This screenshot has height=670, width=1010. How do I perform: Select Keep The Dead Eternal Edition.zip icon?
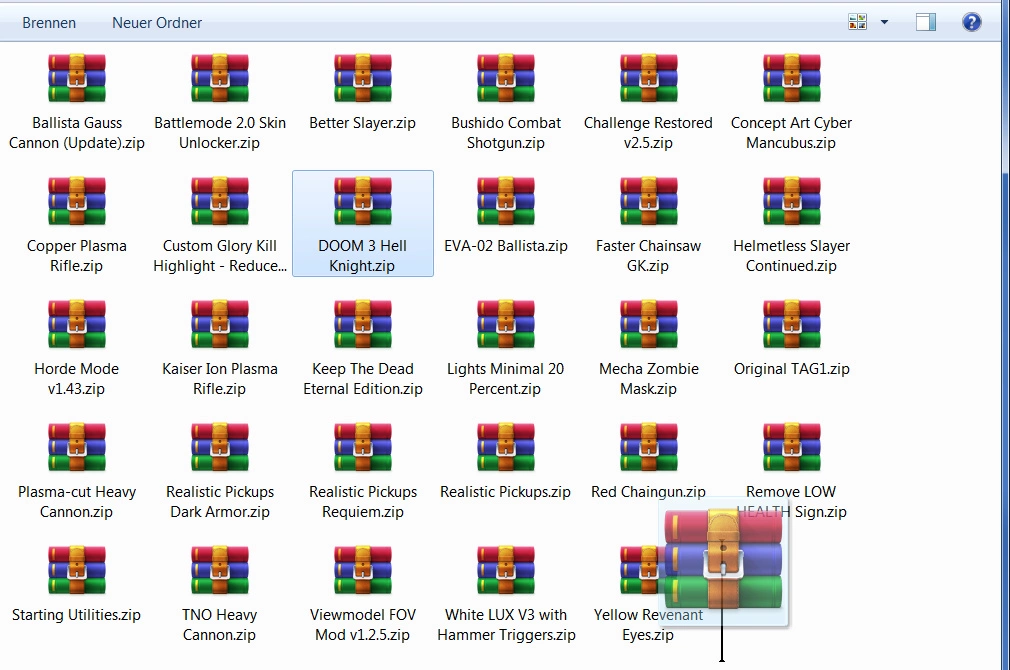(x=363, y=325)
